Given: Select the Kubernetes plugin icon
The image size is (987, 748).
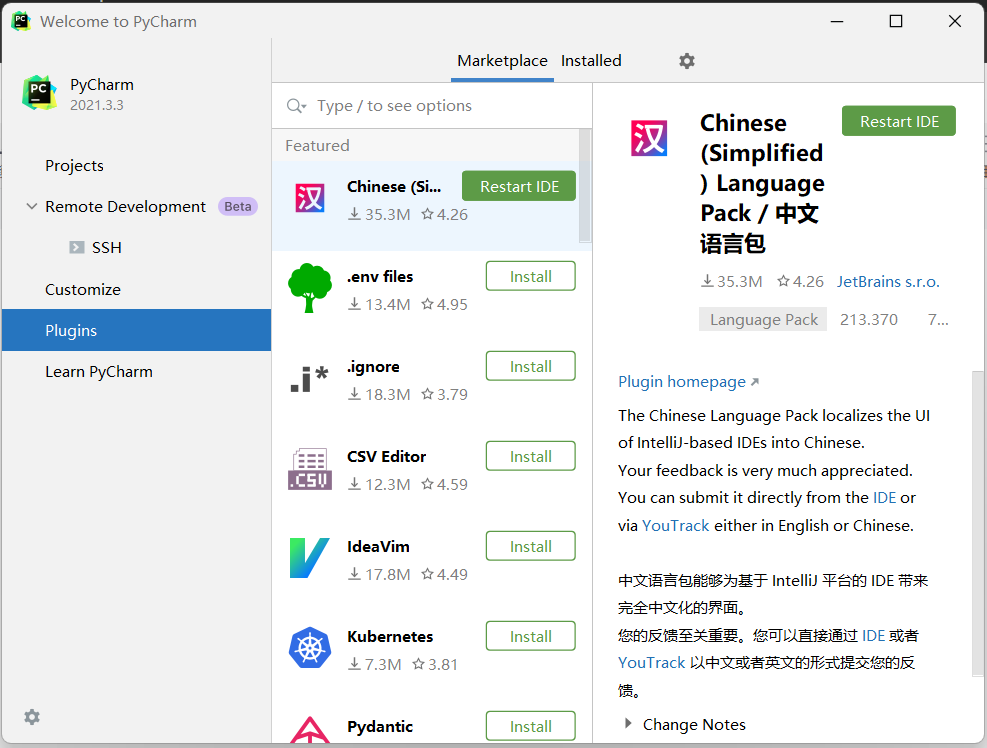Looking at the screenshot, I should [x=310, y=648].
